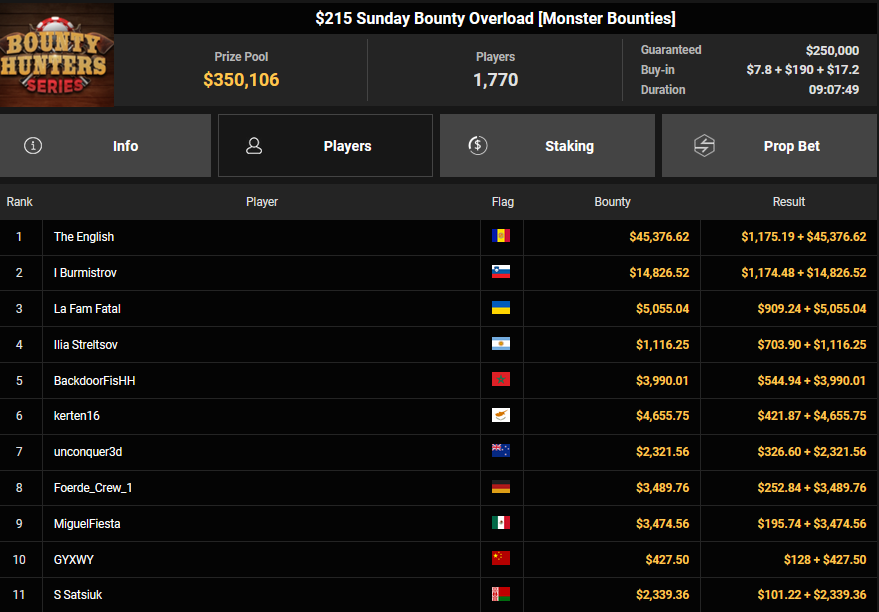879x612 pixels.
Task: Sort by the Result column header
Action: tap(788, 202)
